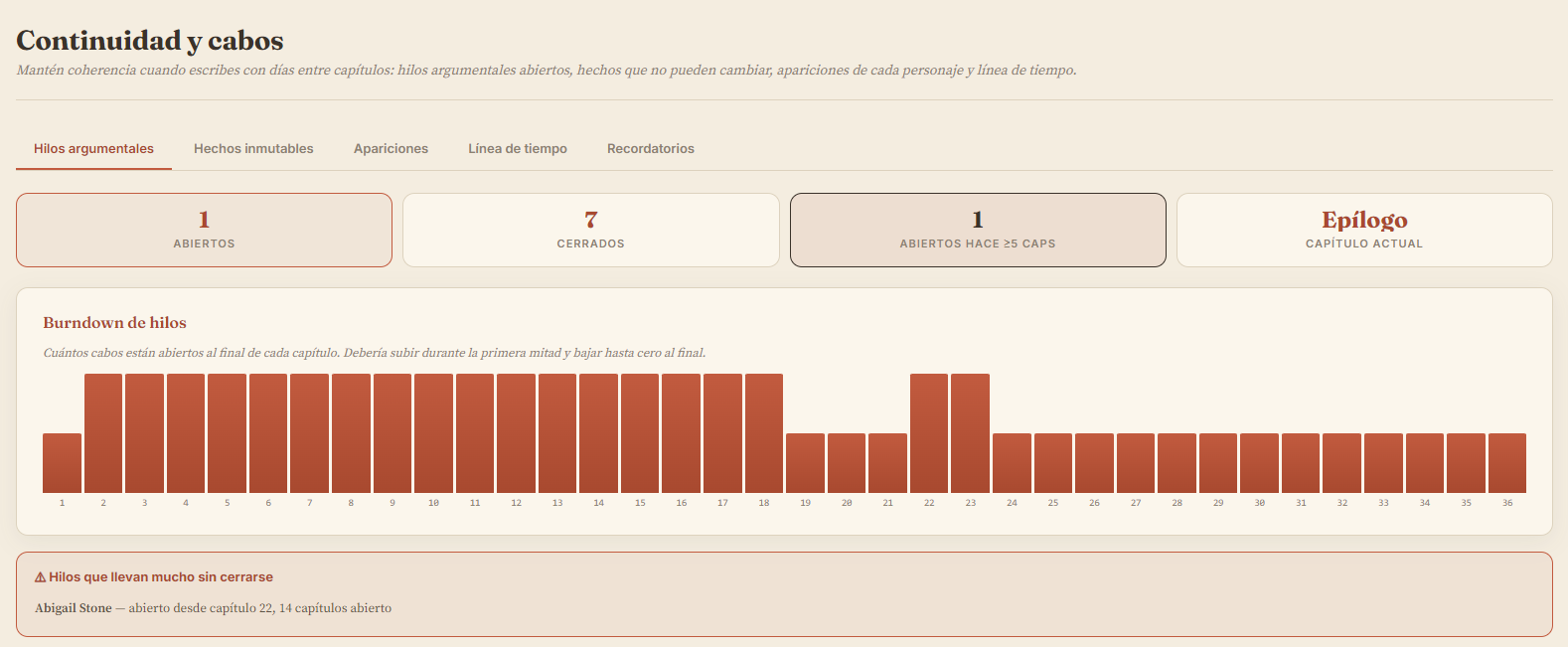The width and height of the screenshot is (1568, 647).
Task: Click the Cuántos cabos están abiertos description text
Action: tap(375, 353)
